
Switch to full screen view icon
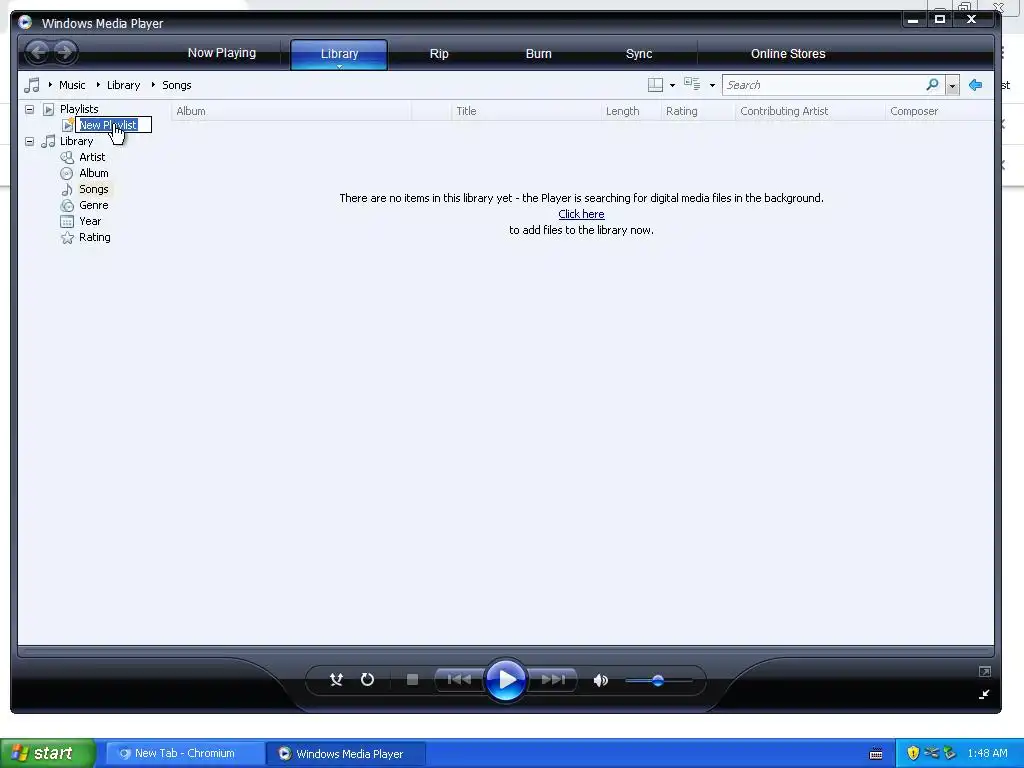984,671
